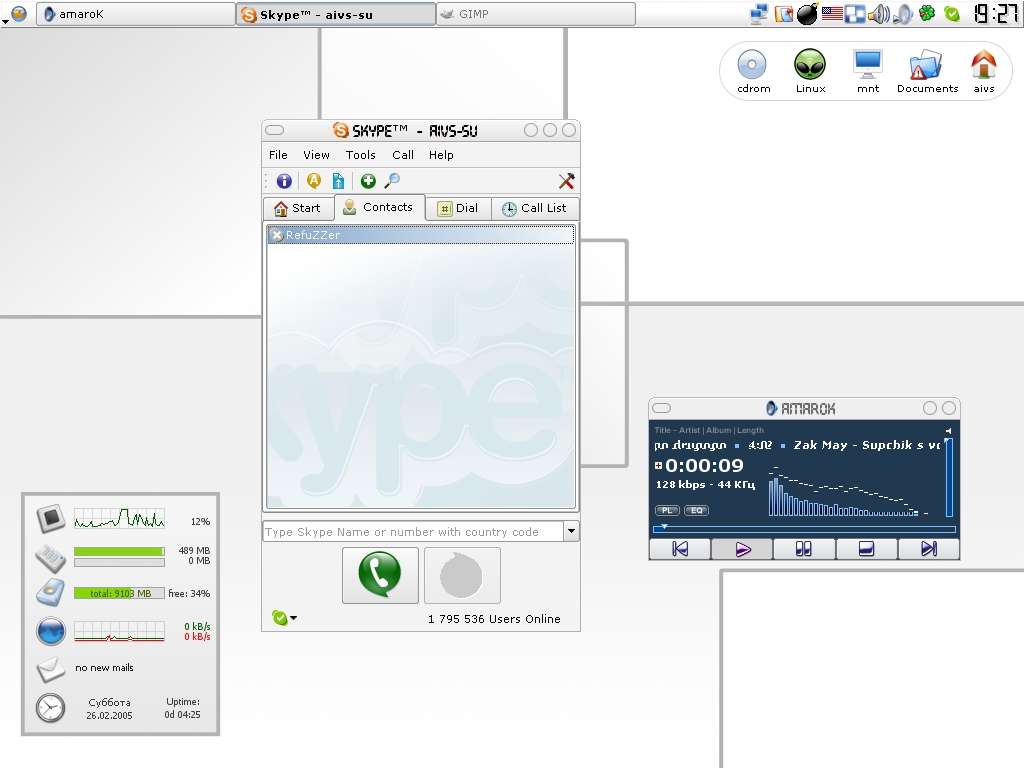This screenshot has width=1024, height=768.
Task: Expand the Skype name dropdown arrow
Action: tap(571, 531)
